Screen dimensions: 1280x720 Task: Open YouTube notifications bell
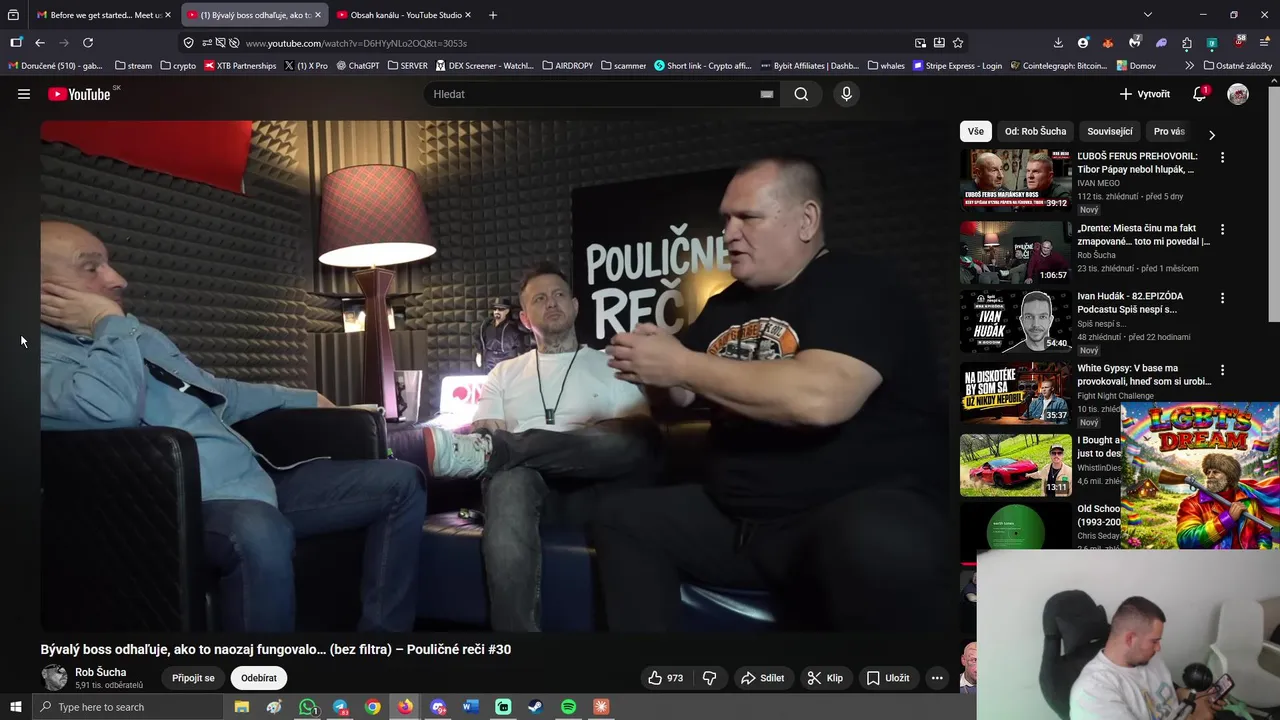(1199, 94)
